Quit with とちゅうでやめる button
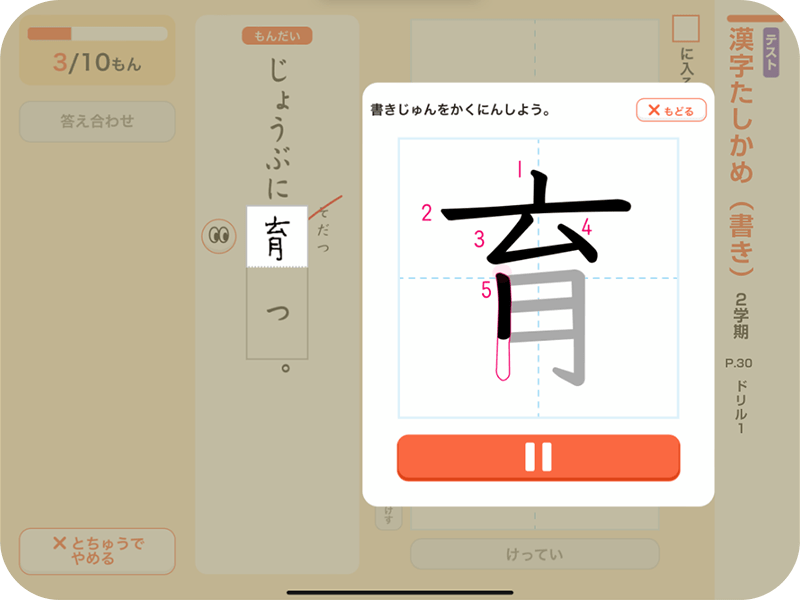Image resolution: width=800 pixels, height=600 pixels. [x=97, y=551]
